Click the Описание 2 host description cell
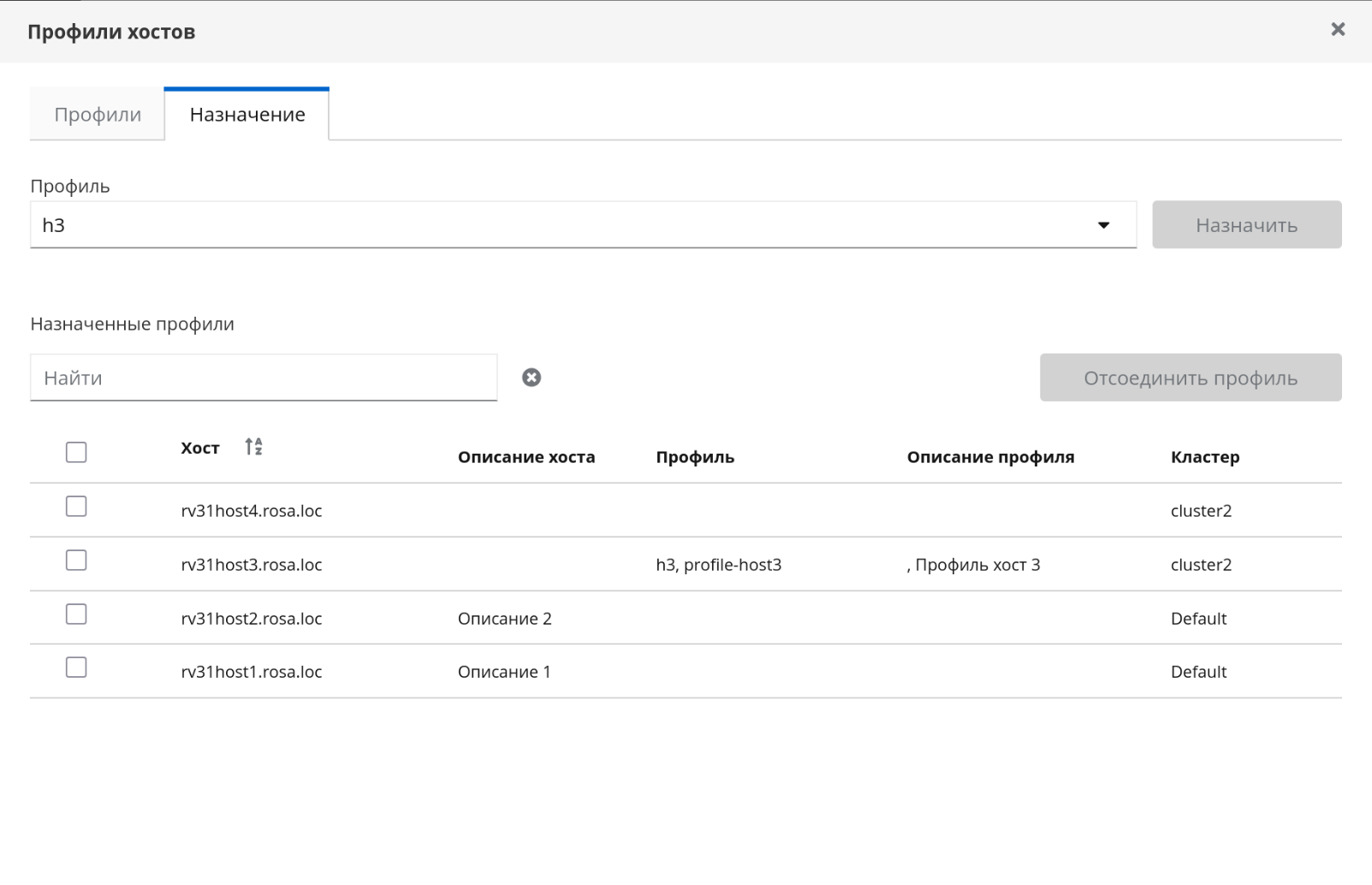The width and height of the screenshot is (1372, 885). (504, 619)
